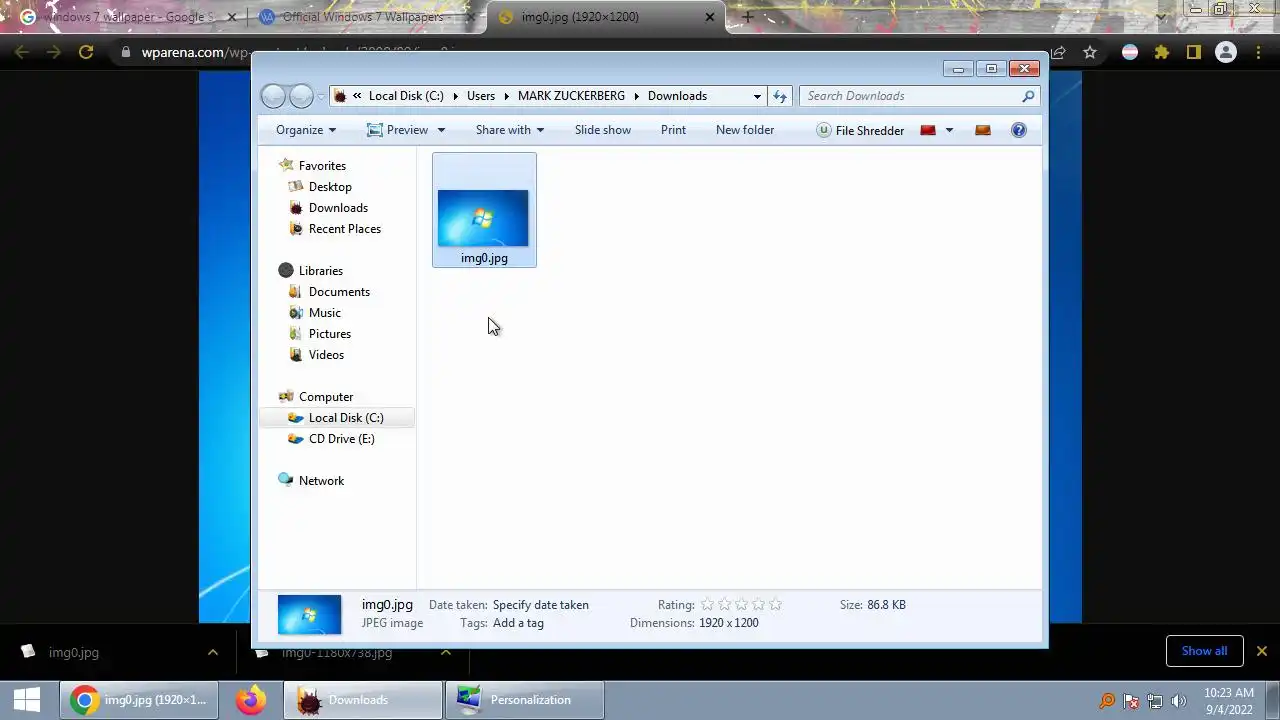This screenshot has height=720, width=1280.
Task: Start a Slide show
Action: [x=603, y=130]
